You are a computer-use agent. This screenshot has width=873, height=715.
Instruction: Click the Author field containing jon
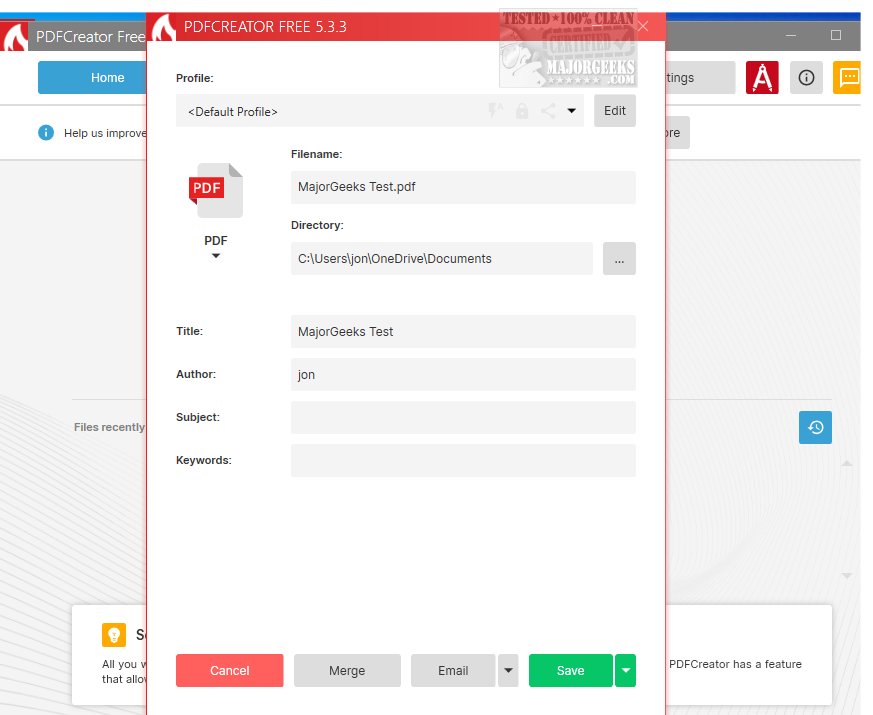point(463,374)
